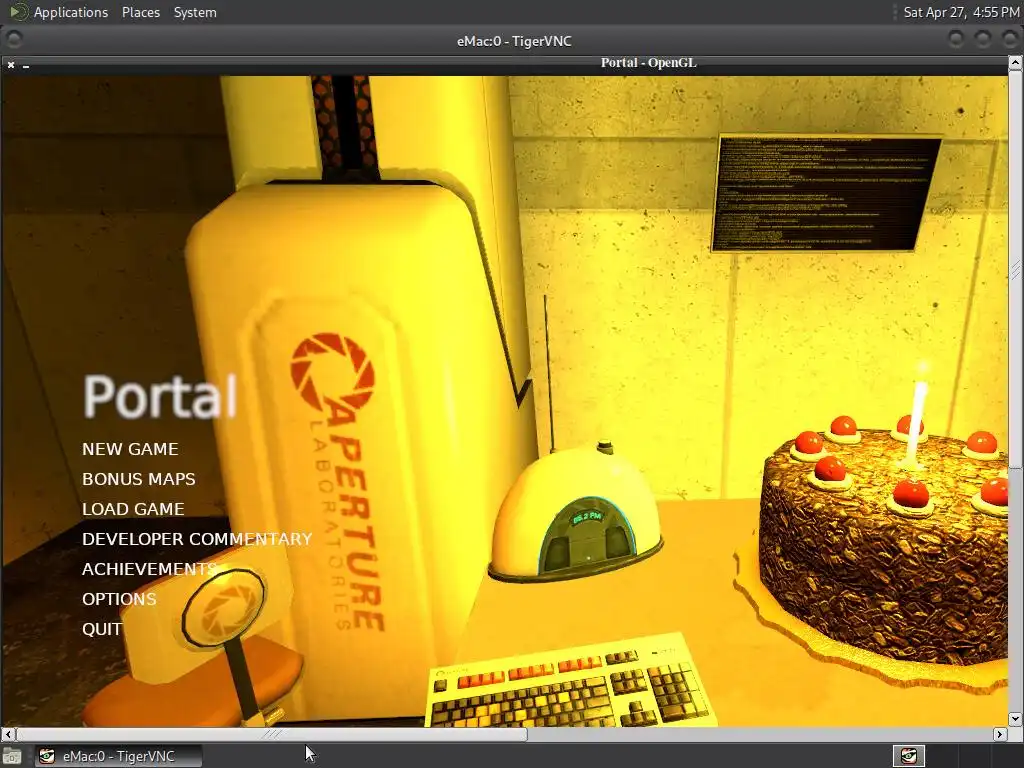This screenshot has height=768, width=1024.
Task: Open the System menu
Action: [195, 12]
